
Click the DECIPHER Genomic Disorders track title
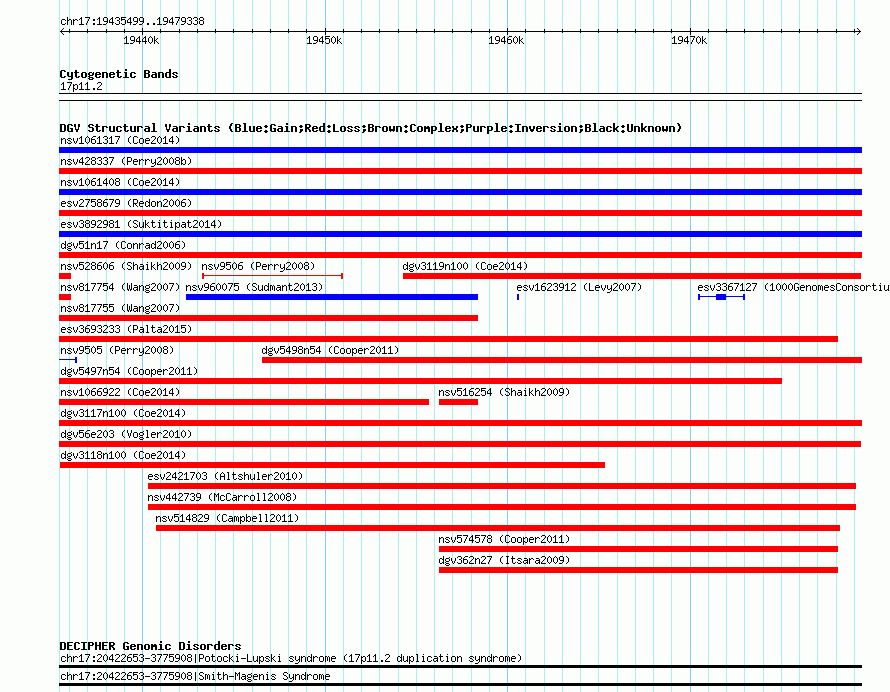coord(150,646)
